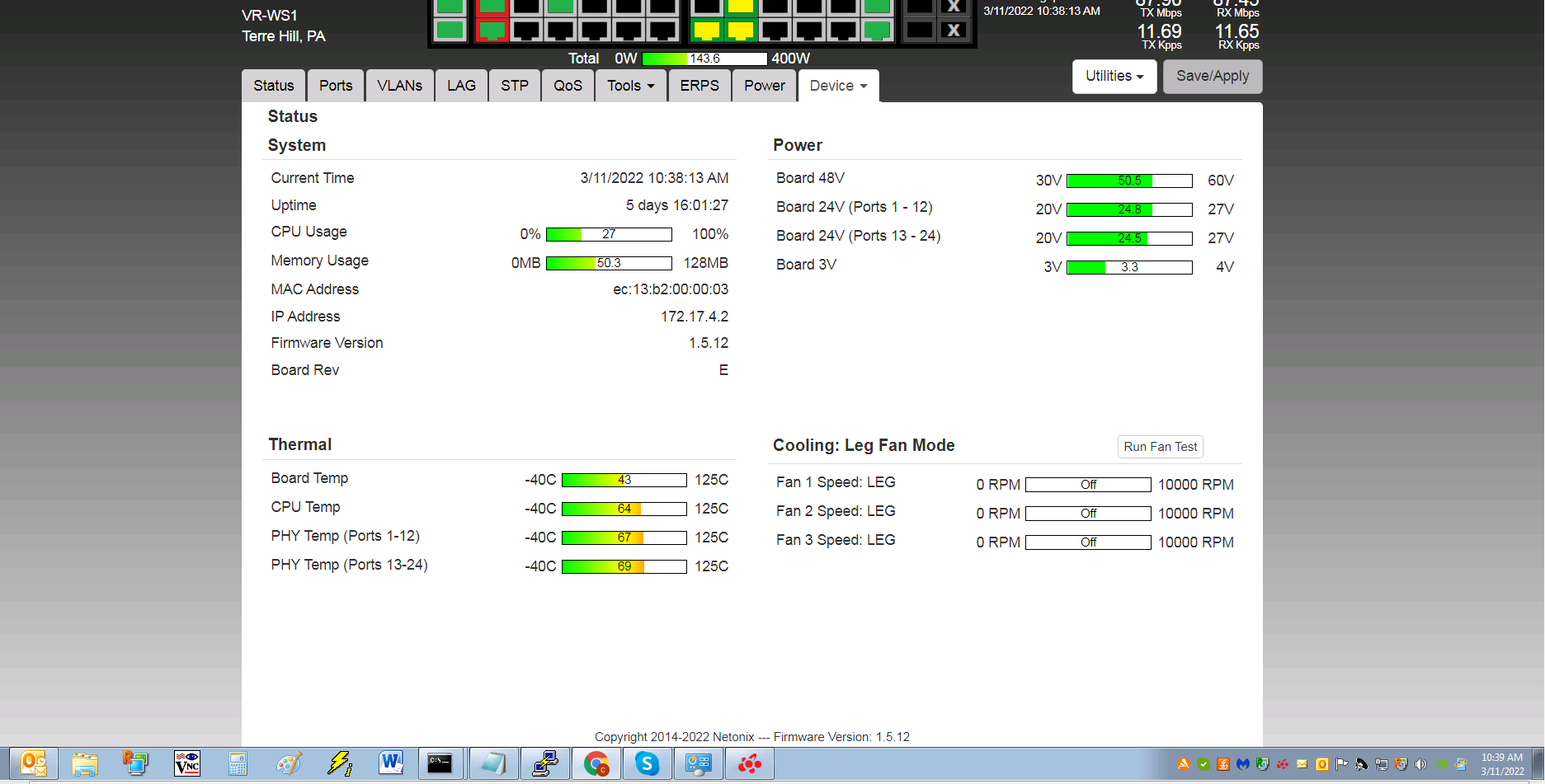Click the volume speaker tray icon
Viewport: 1545px width, 784px height.
(x=1420, y=764)
